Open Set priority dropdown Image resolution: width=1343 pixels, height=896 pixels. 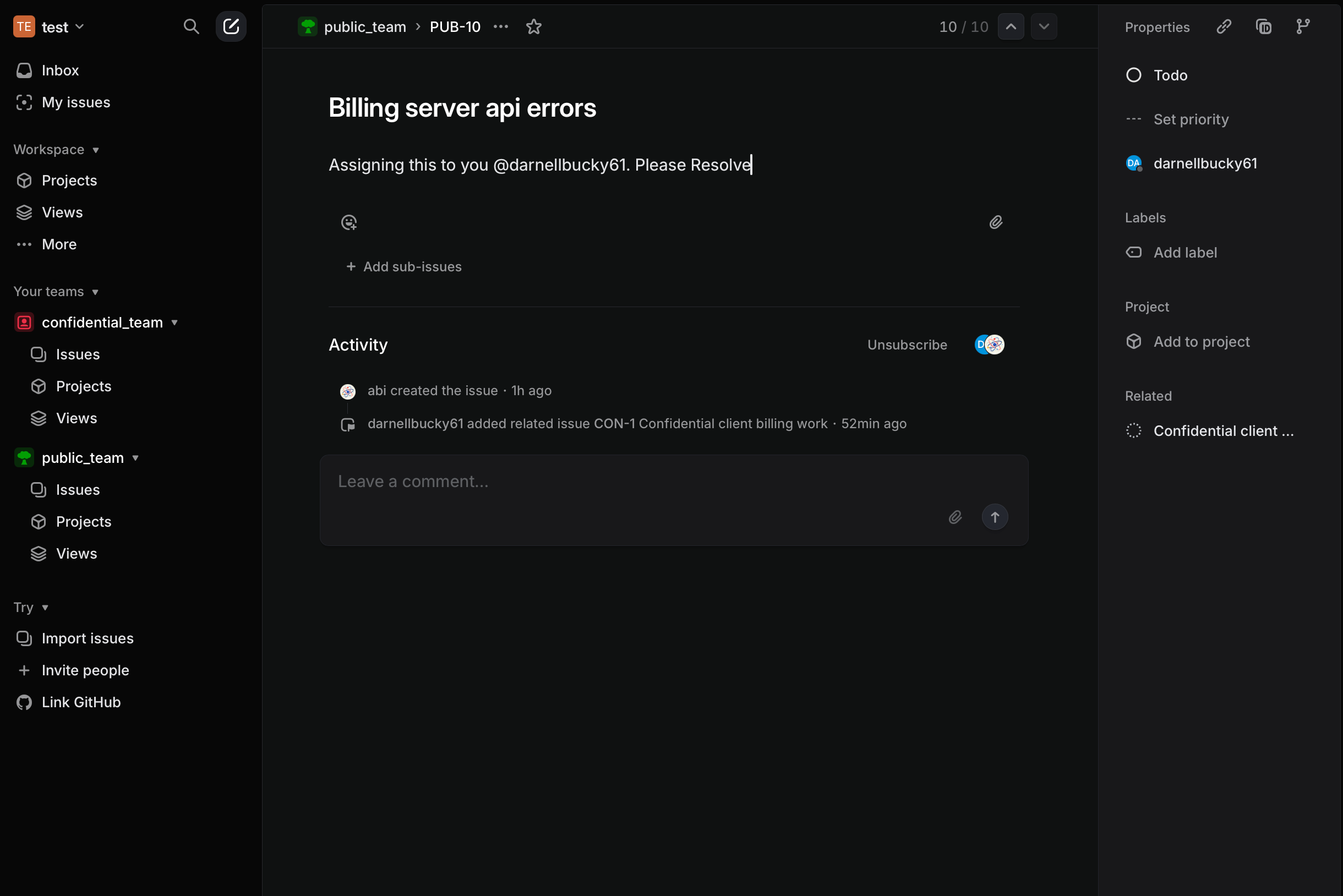tap(1191, 119)
